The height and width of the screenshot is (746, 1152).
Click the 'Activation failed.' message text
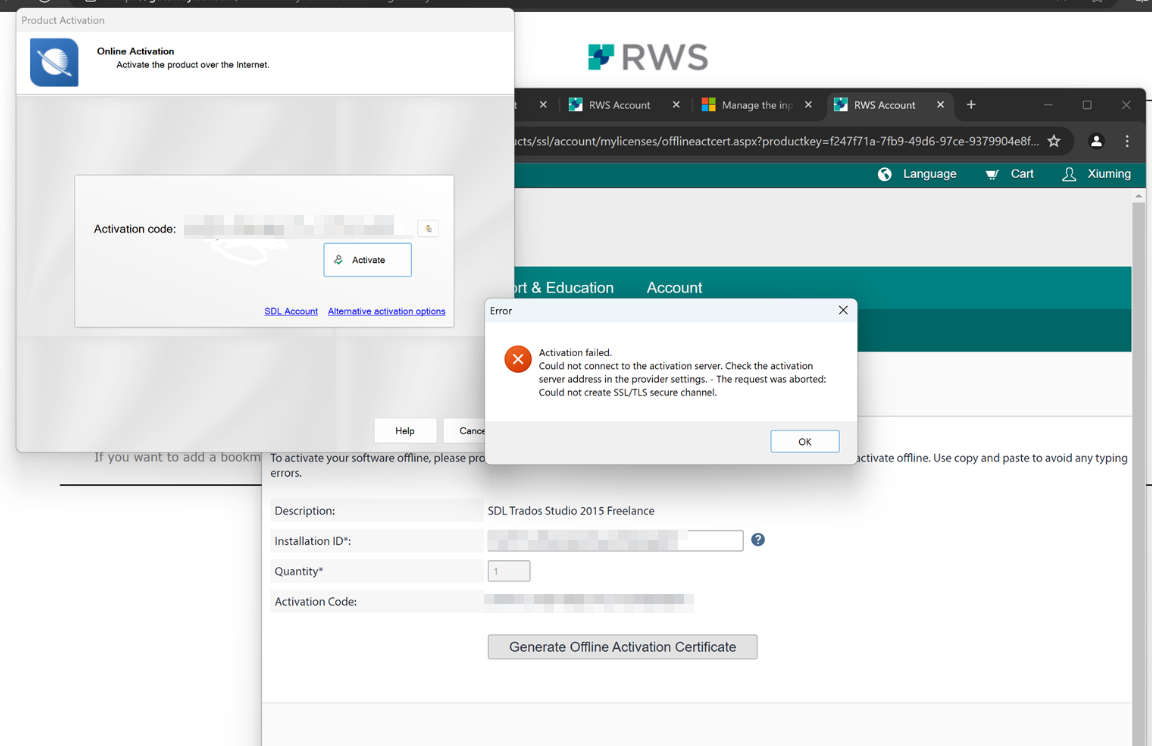[x=575, y=353]
